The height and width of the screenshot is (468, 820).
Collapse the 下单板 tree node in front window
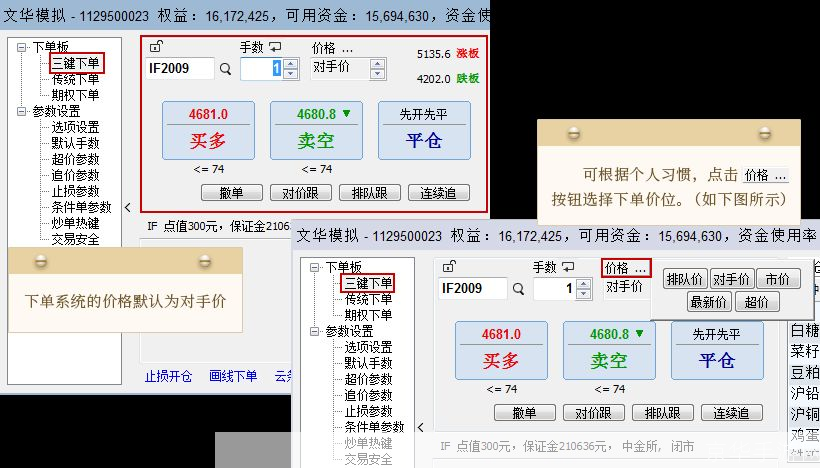(315, 267)
